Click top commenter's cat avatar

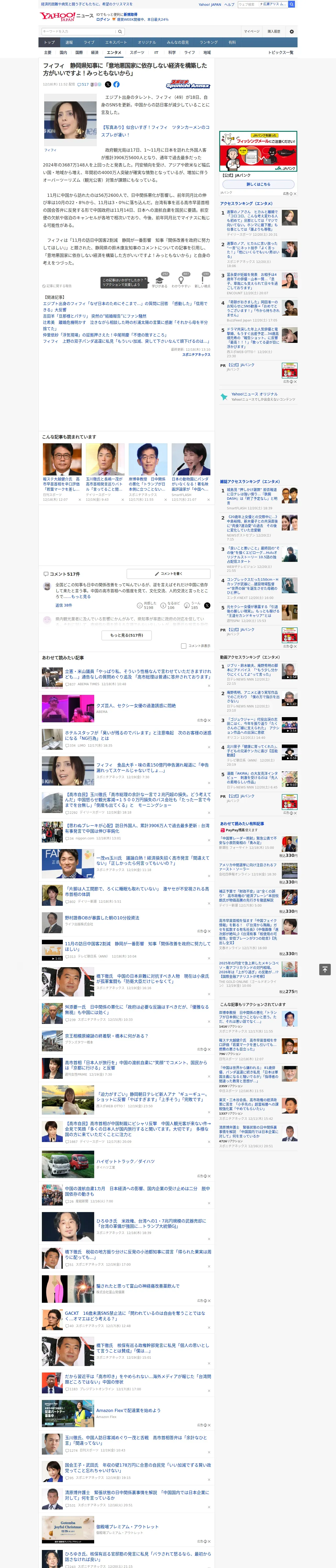[x=47, y=586]
